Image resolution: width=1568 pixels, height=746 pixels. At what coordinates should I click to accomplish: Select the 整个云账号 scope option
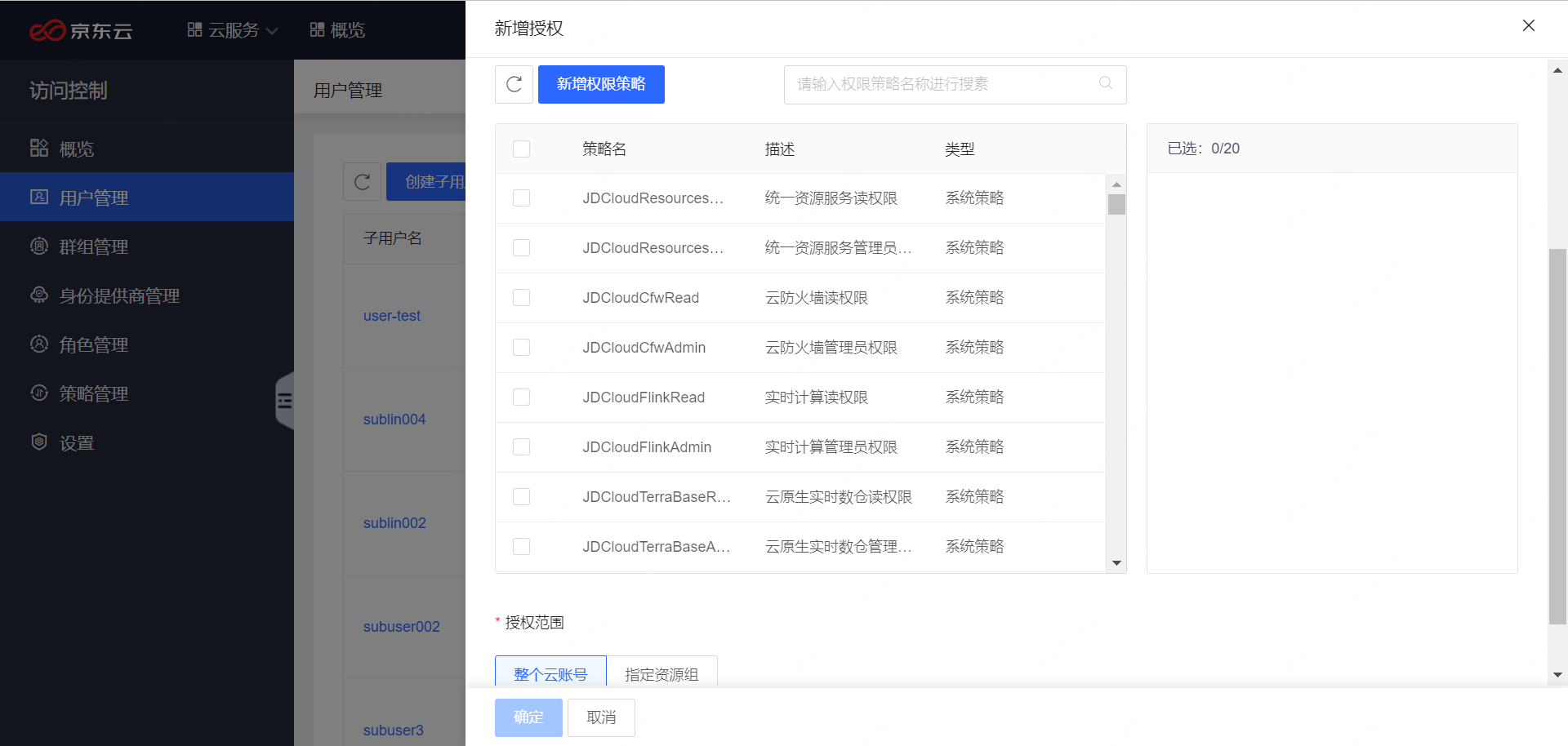[550, 673]
